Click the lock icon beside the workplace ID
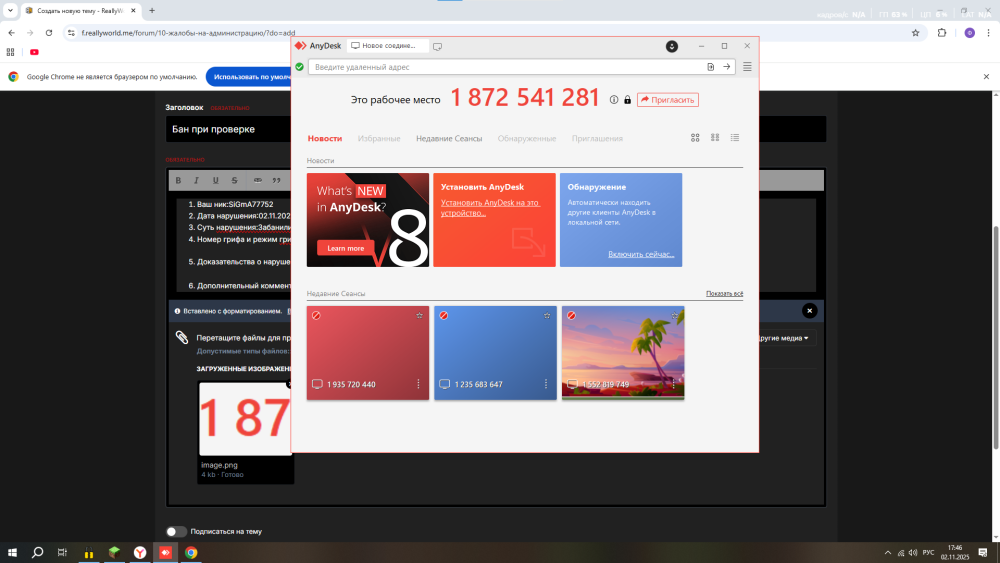Image resolution: width=1000 pixels, height=563 pixels. (628, 100)
